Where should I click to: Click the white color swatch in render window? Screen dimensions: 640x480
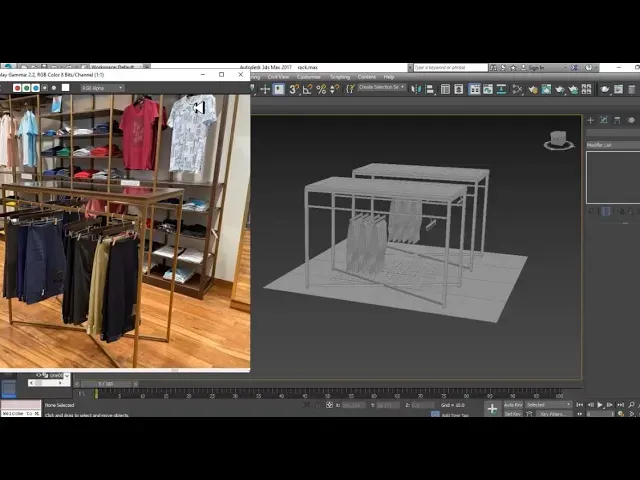point(66,88)
